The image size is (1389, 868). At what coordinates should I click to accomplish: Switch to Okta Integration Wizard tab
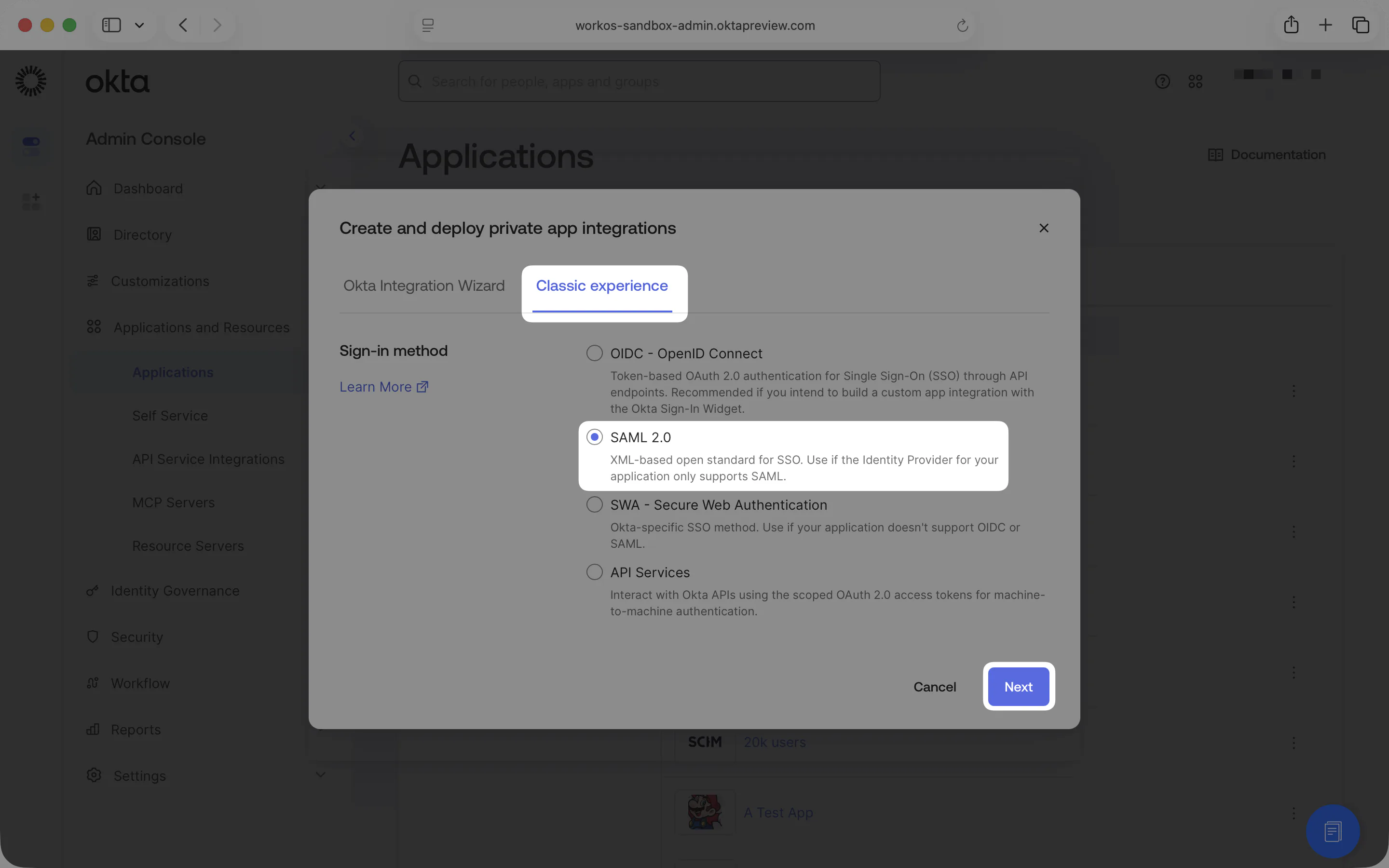click(423, 286)
